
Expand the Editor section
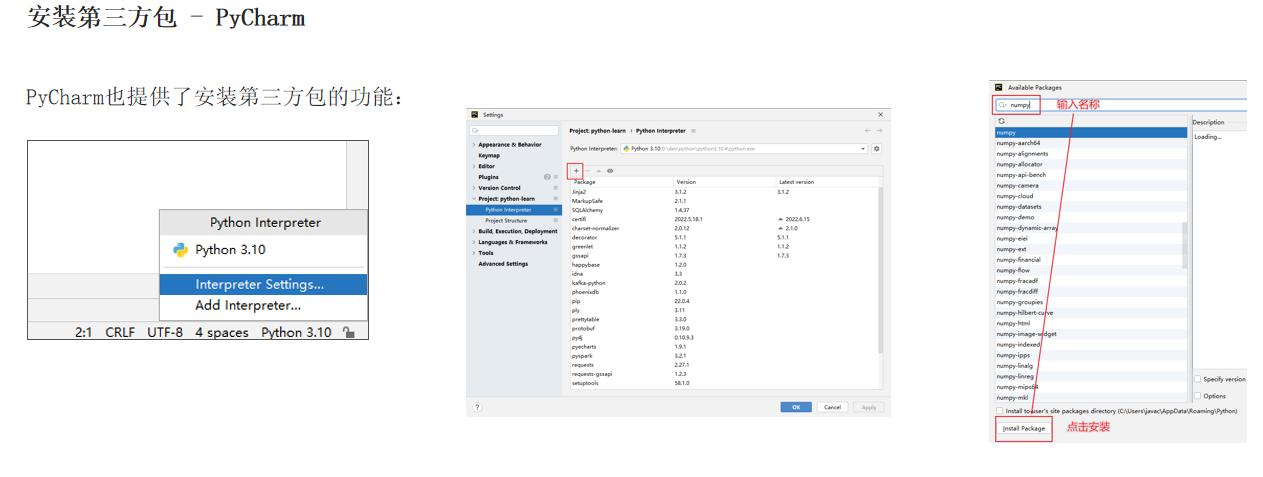pos(473,166)
